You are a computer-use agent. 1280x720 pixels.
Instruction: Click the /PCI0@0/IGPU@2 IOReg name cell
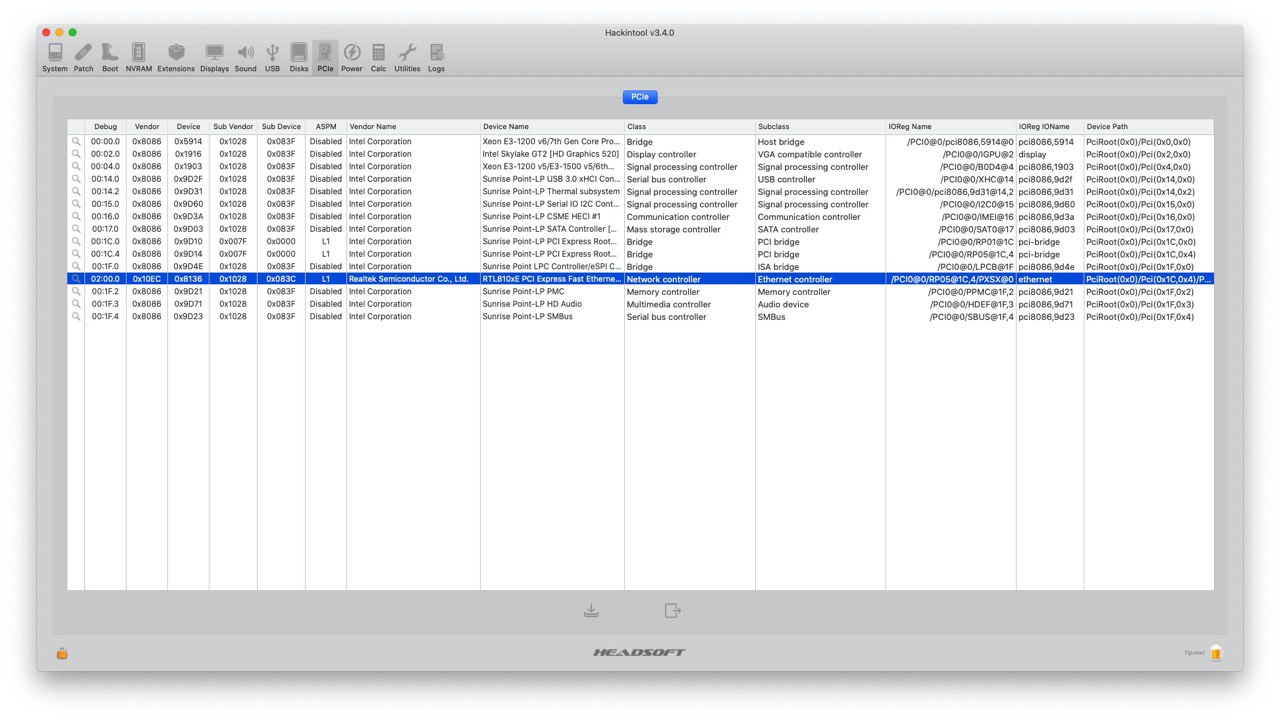pos(950,154)
